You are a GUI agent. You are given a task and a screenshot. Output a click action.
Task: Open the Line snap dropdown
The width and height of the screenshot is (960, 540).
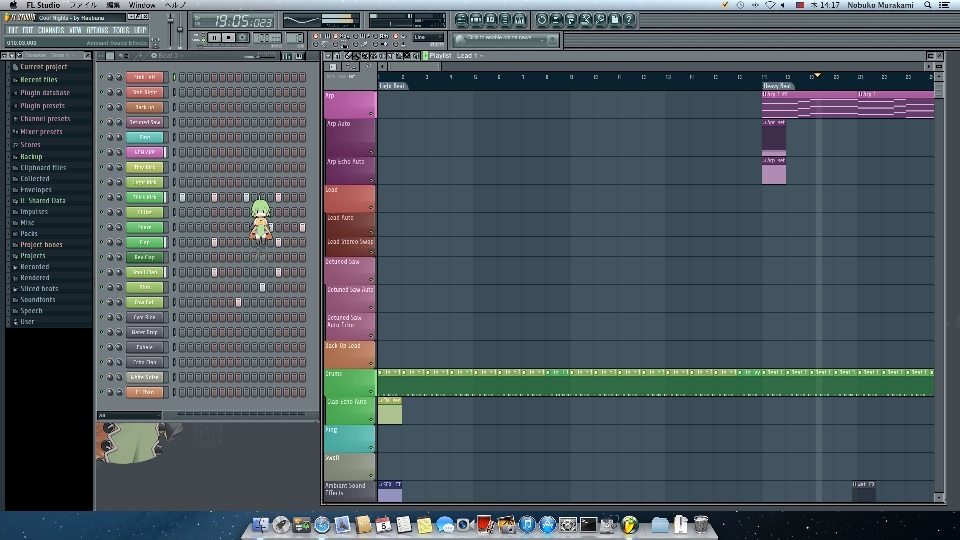428,38
